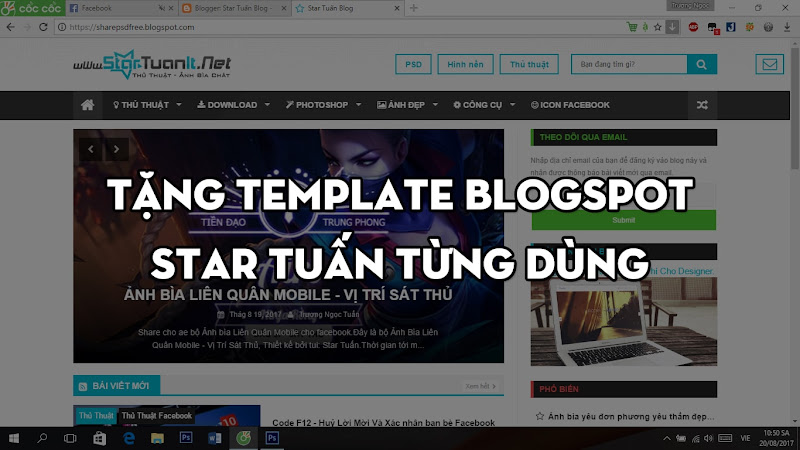
Task: Open the red ABP extension icon
Action: tap(693, 27)
